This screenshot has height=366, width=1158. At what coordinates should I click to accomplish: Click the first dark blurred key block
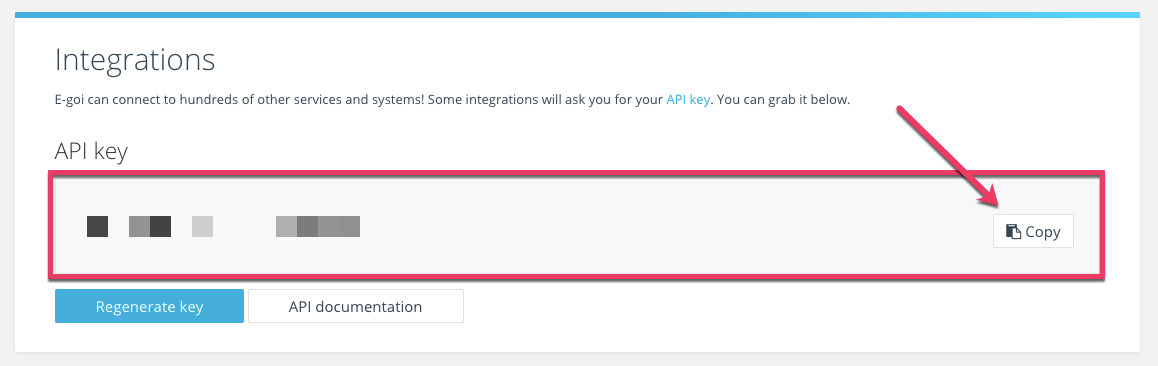[97, 227]
